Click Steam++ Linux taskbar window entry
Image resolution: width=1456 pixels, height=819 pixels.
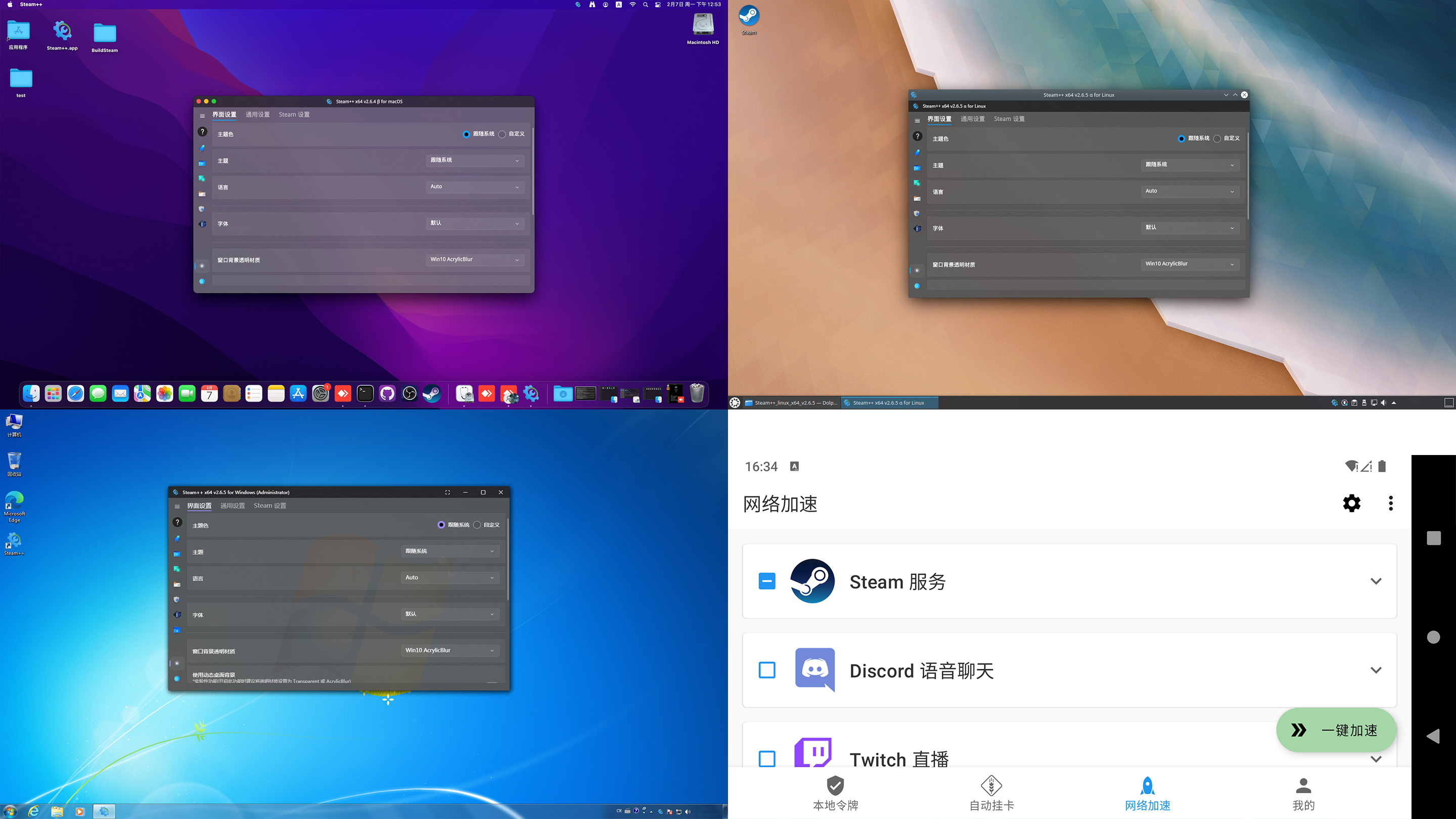tap(889, 403)
